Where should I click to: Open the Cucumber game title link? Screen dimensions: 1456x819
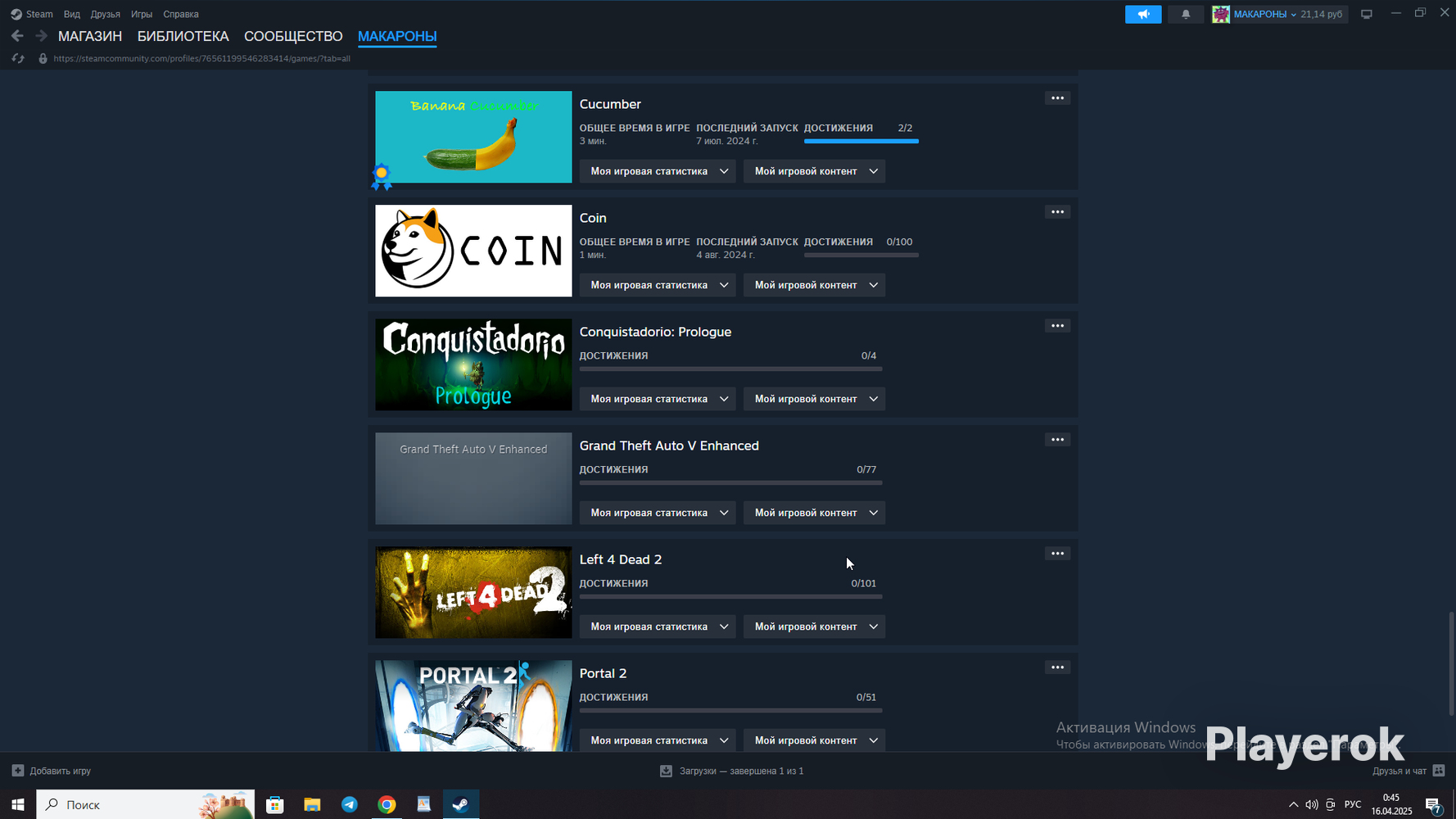pyautogui.click(x=610, y=104)
